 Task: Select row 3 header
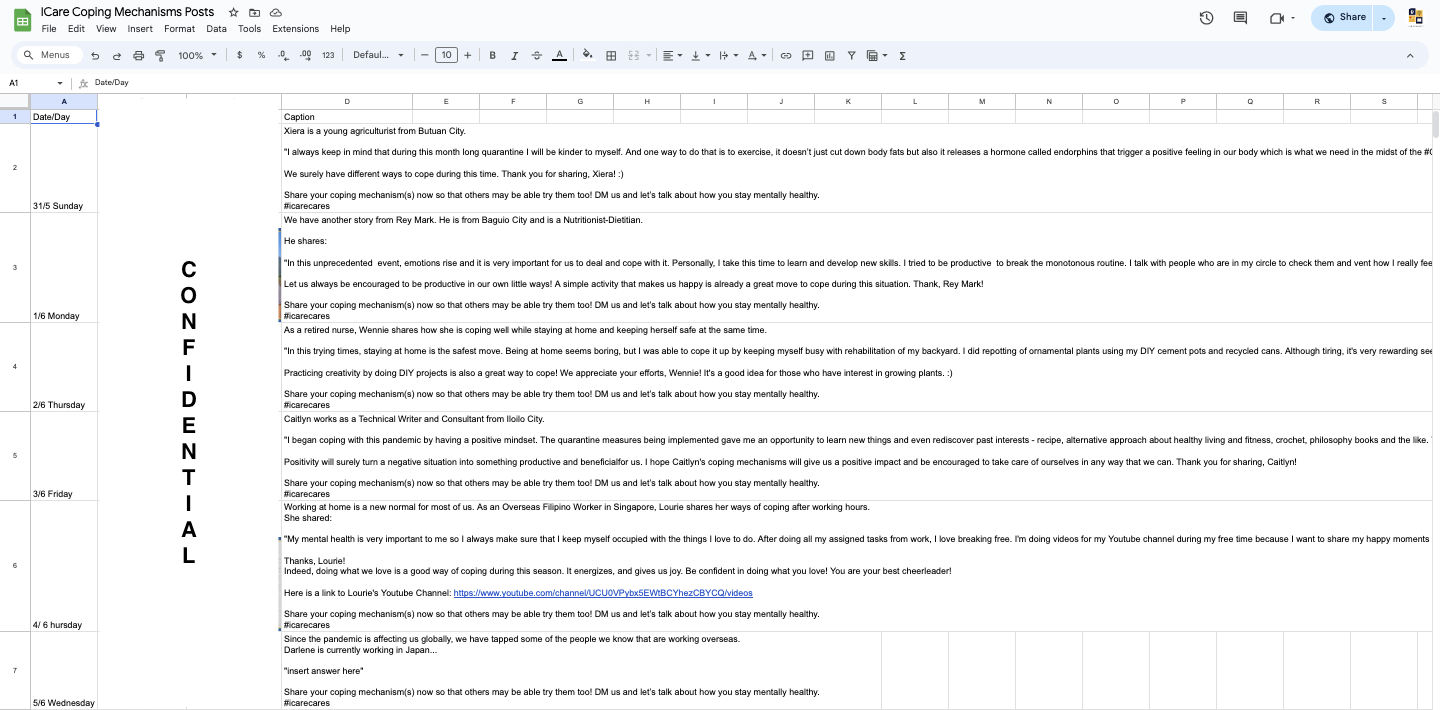[15, 267]
